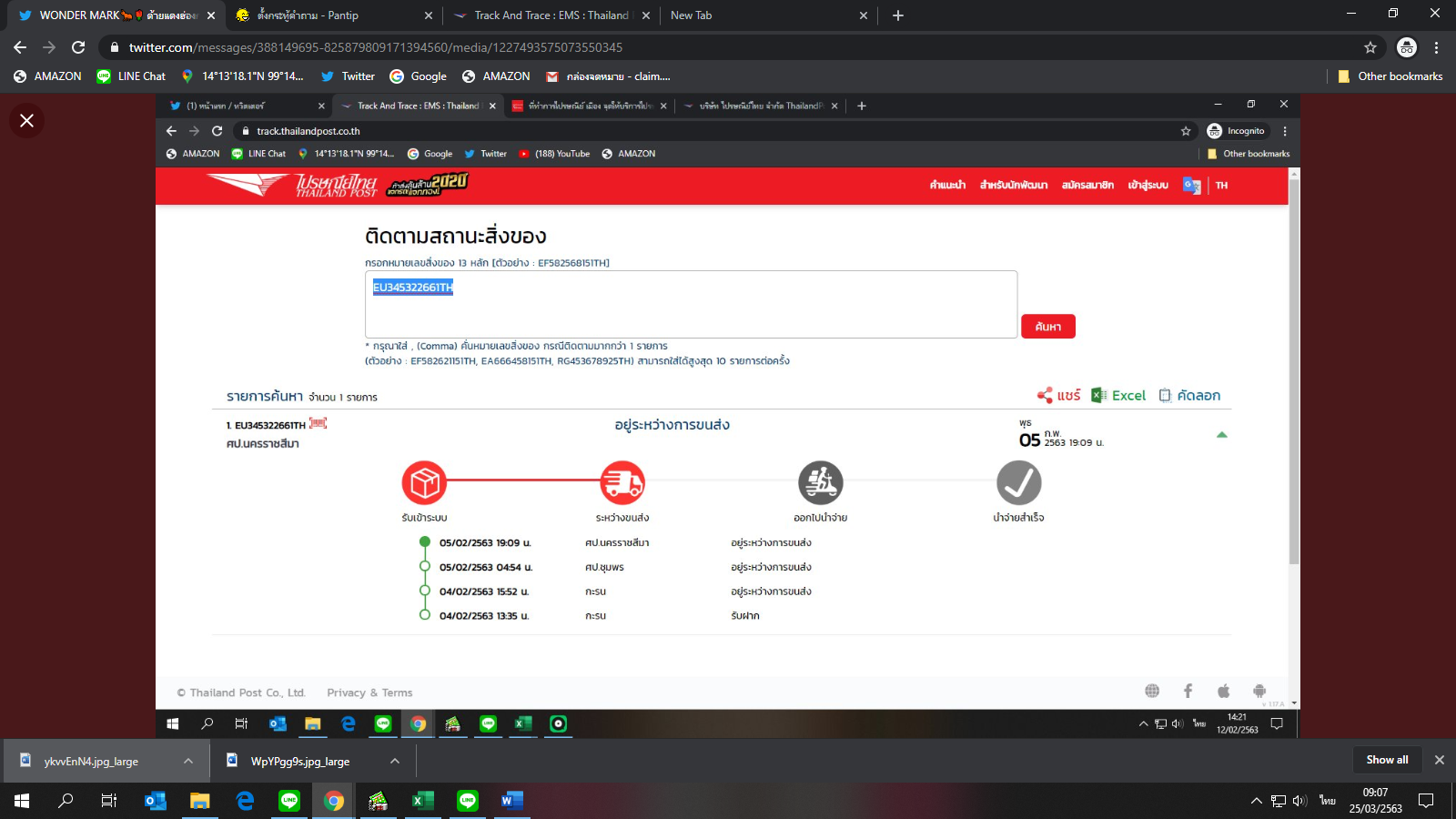Show hidden tray icons in the bottom taskbar
Screen dimensions: 1456x819
(x=1257, y=801)
